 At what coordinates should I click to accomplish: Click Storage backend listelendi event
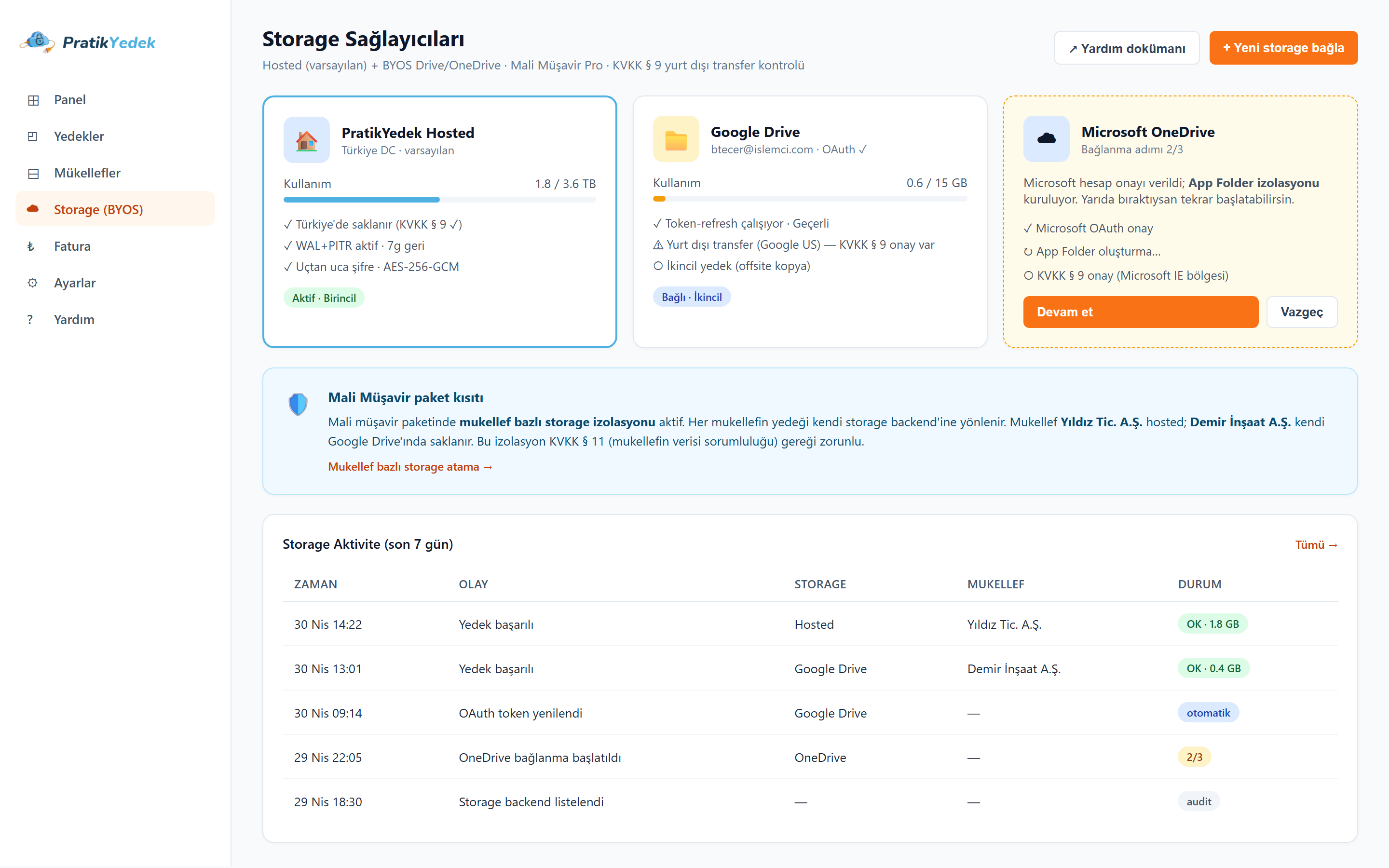pos(531,802)
